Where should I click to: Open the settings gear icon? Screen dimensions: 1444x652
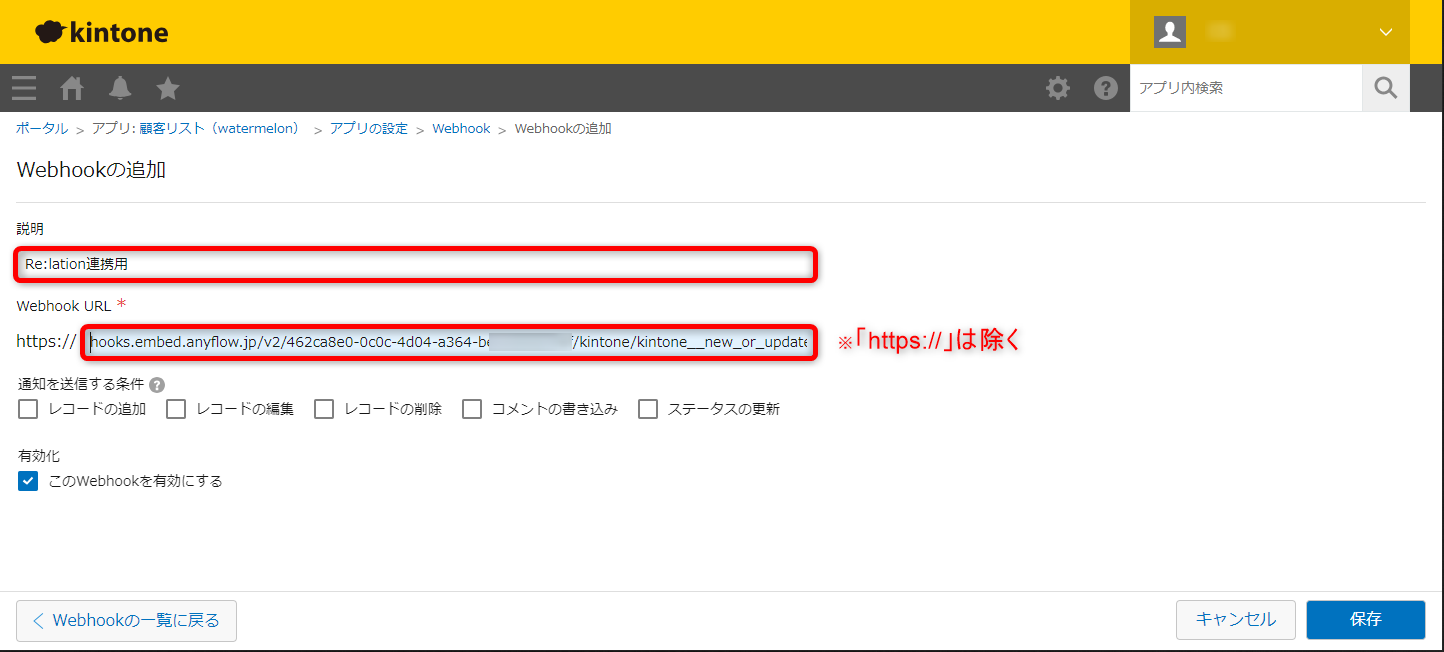1057,88
